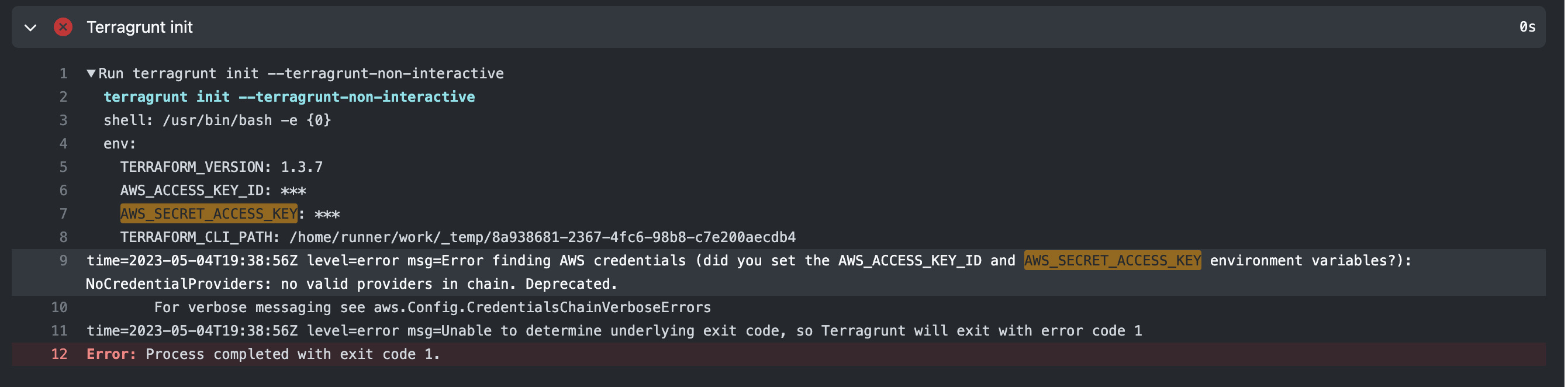Select the TERRAFORM_VERSION env line
Screen dimensions: 1568x387
(x=222, y=167)
